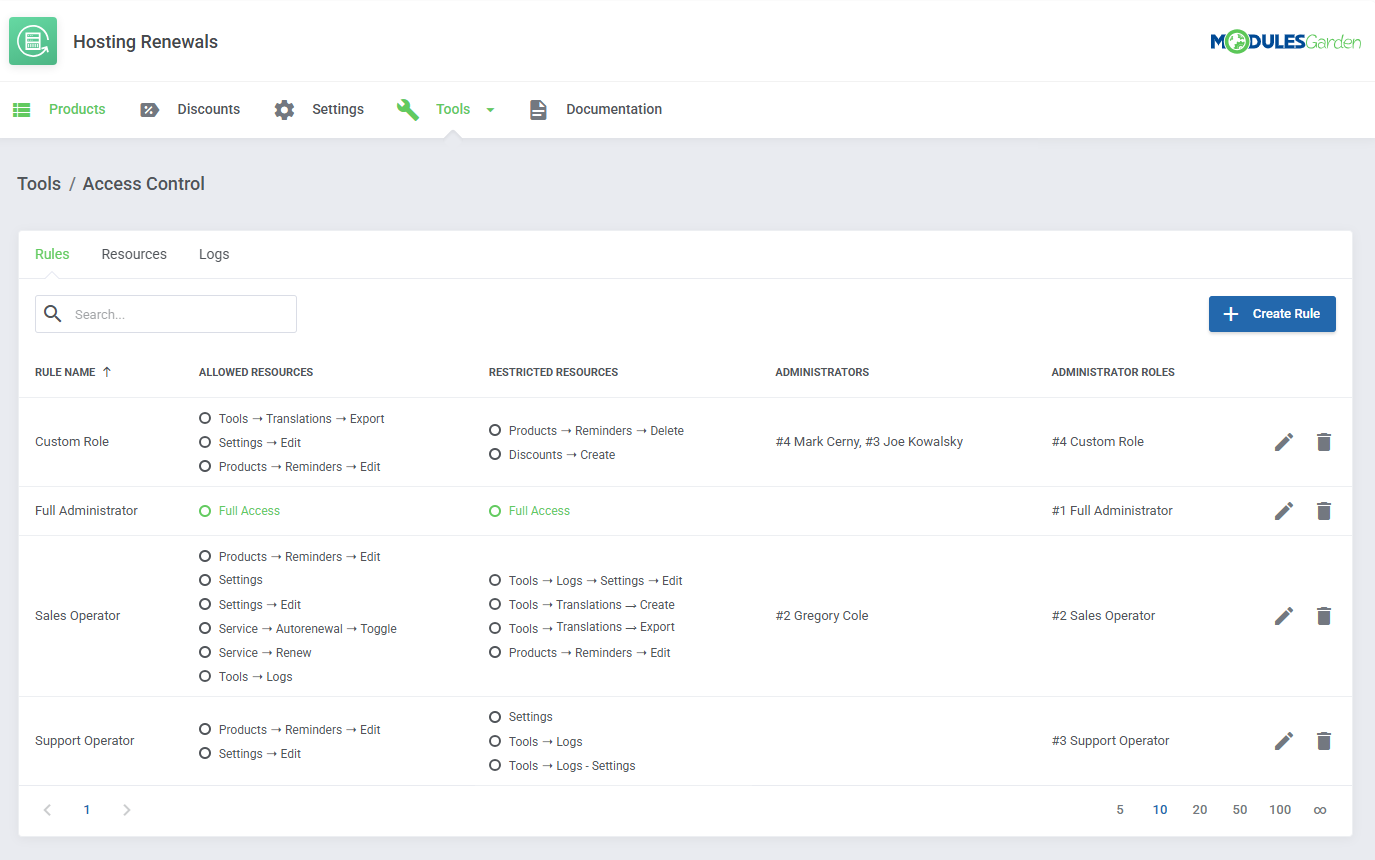Select the Tools wrench icon

click(x=408, y=109)
